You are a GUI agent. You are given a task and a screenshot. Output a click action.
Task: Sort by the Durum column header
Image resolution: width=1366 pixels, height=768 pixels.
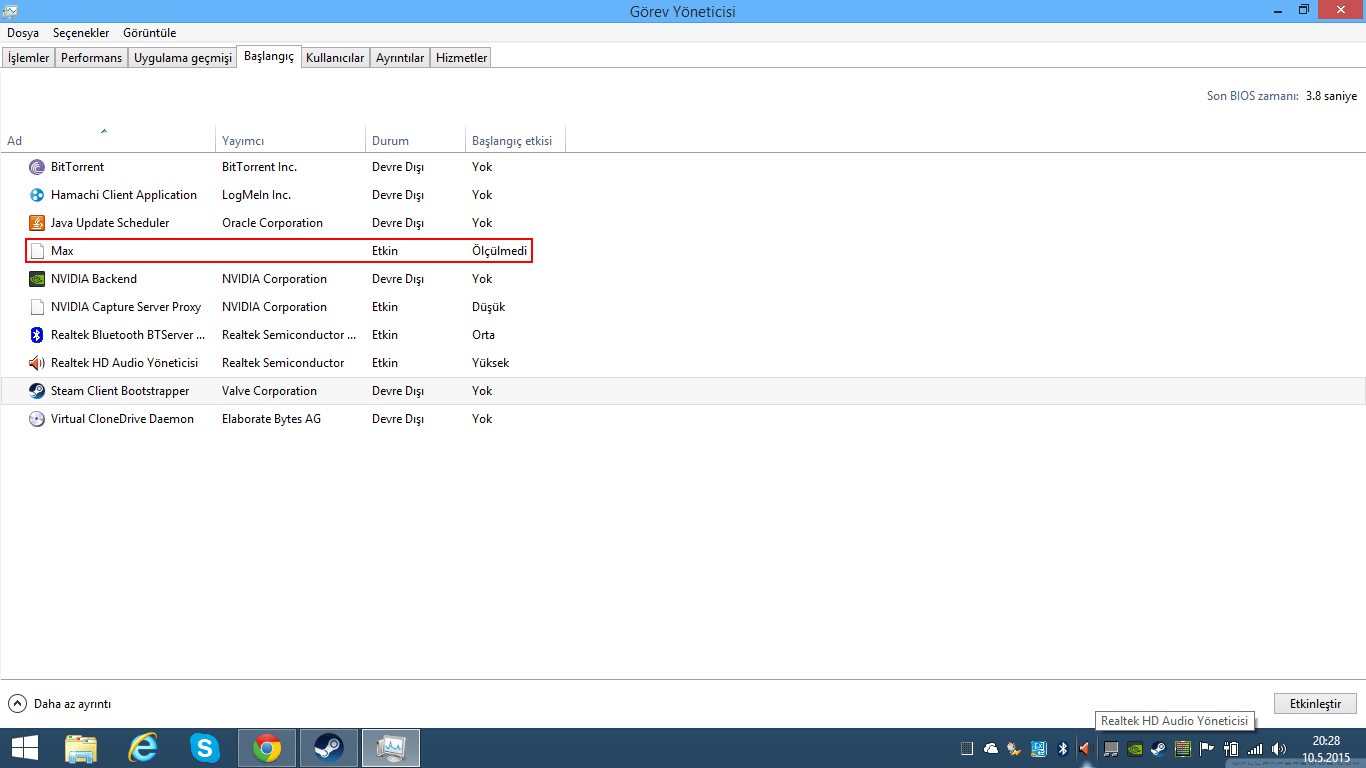(x=416, y=139)
